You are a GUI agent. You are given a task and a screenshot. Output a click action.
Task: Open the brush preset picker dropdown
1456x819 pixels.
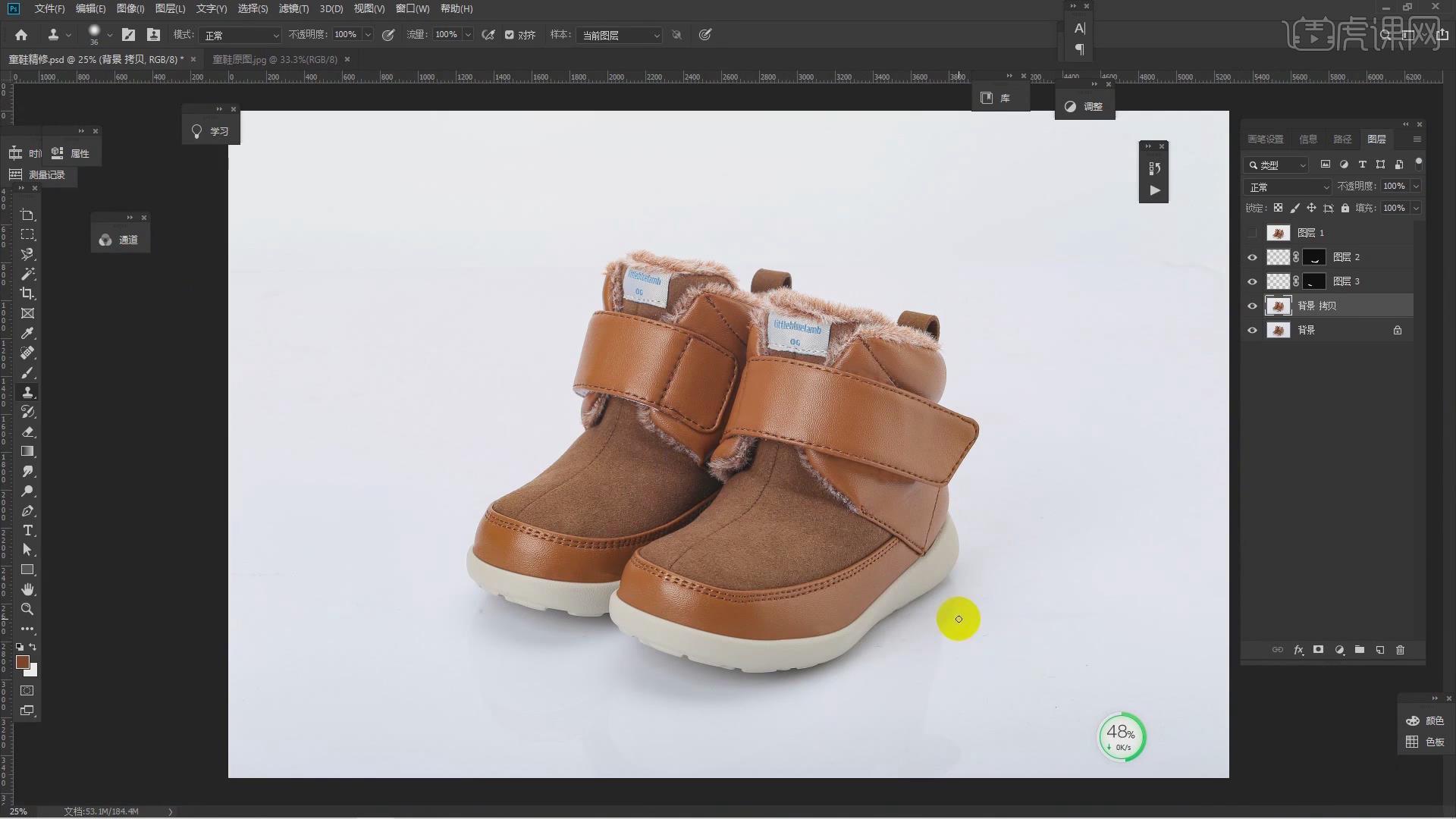tap(110, 35)
